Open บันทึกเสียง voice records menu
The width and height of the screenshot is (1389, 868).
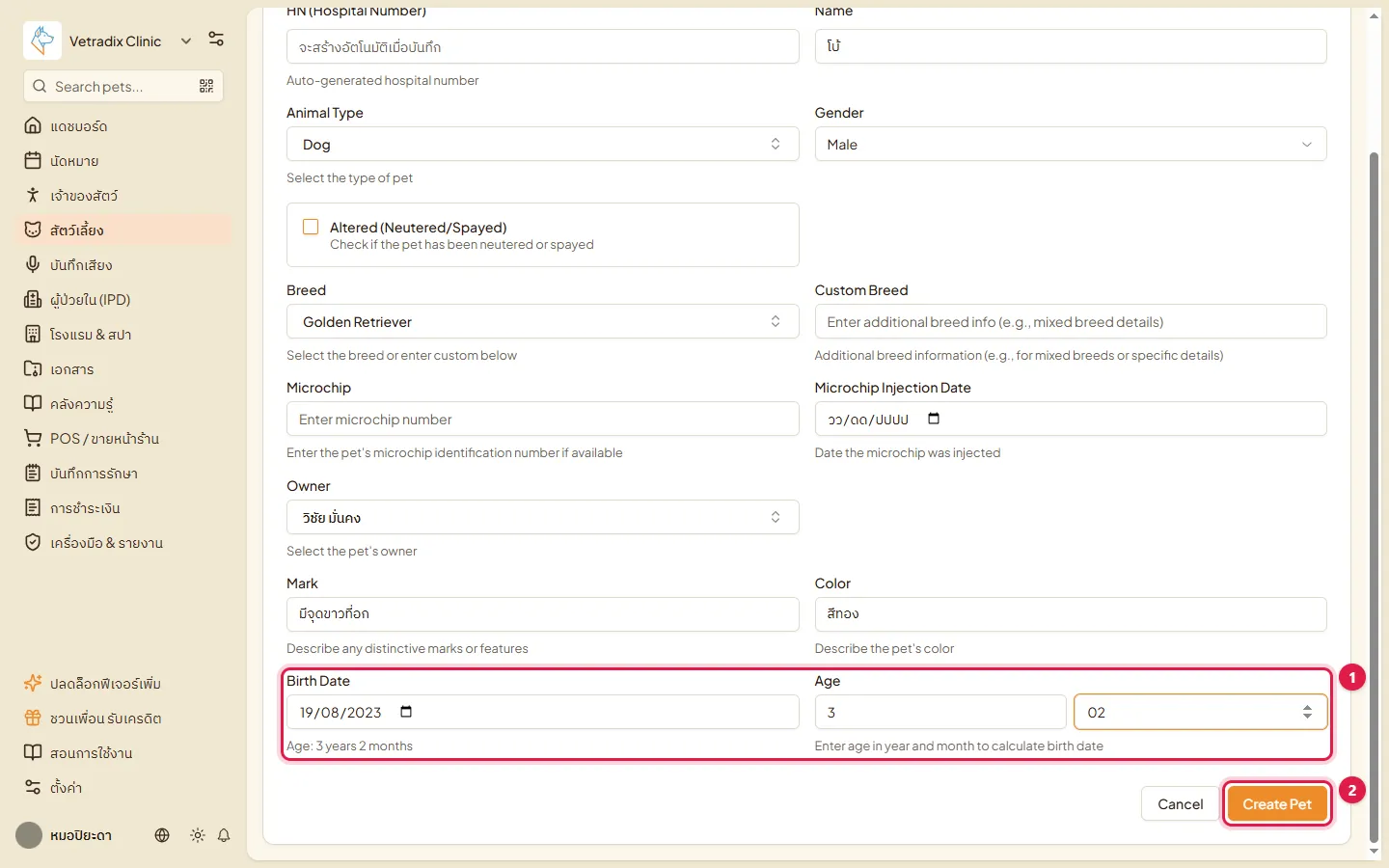tap(123, 265)
